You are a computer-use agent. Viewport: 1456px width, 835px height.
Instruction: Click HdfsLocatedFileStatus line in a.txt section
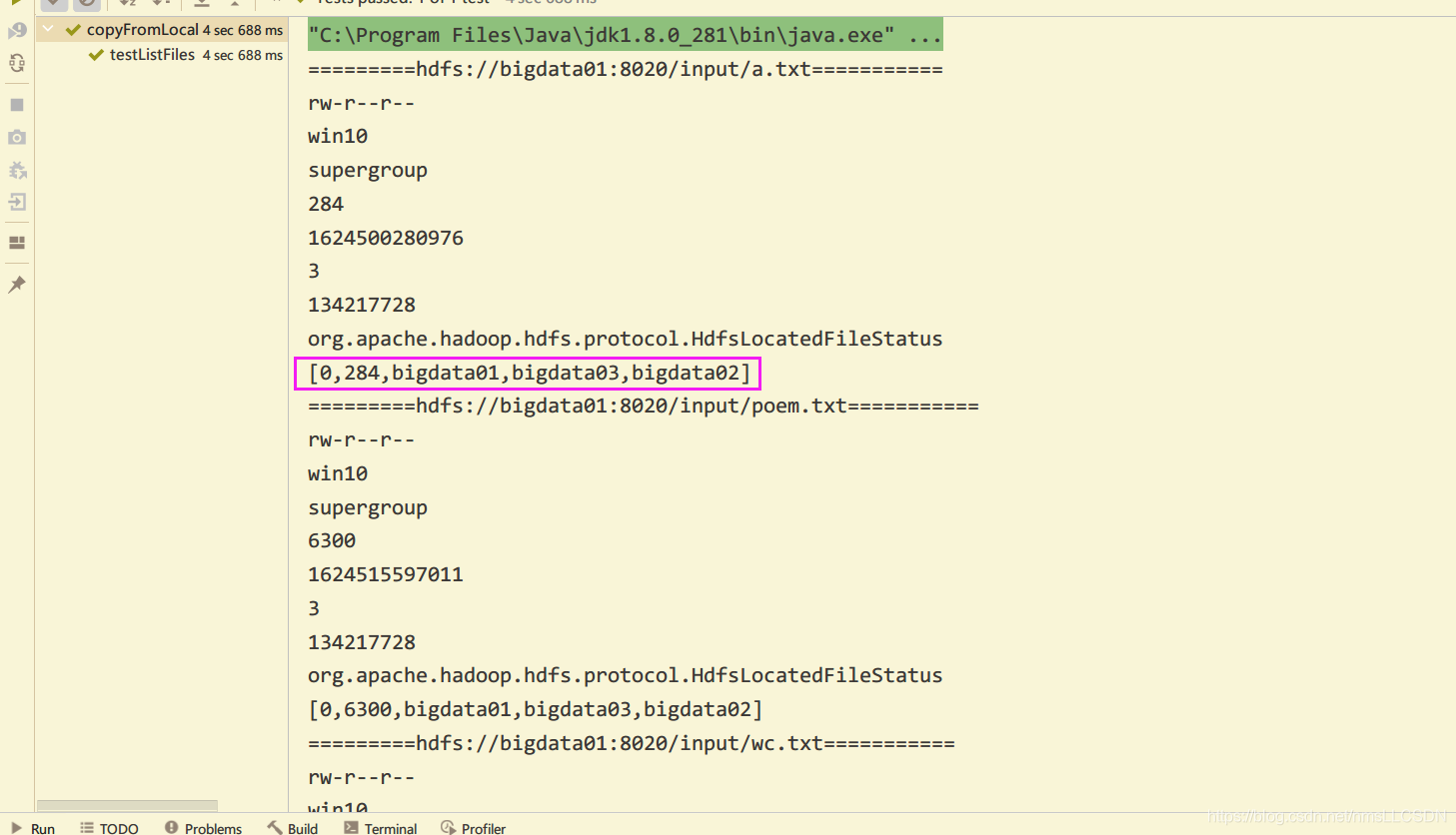pos(626,339)
